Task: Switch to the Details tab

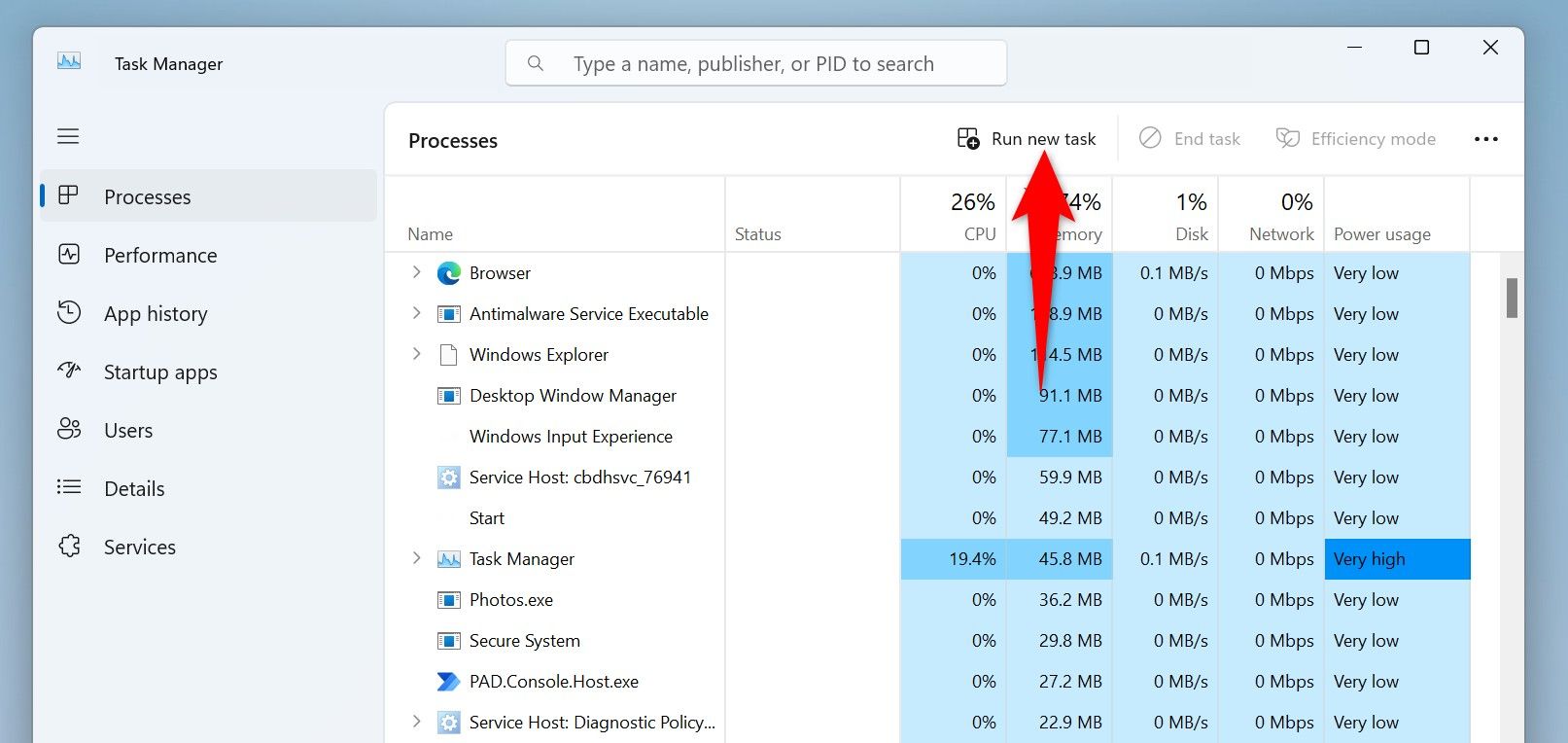Action: tap(134, 488)
